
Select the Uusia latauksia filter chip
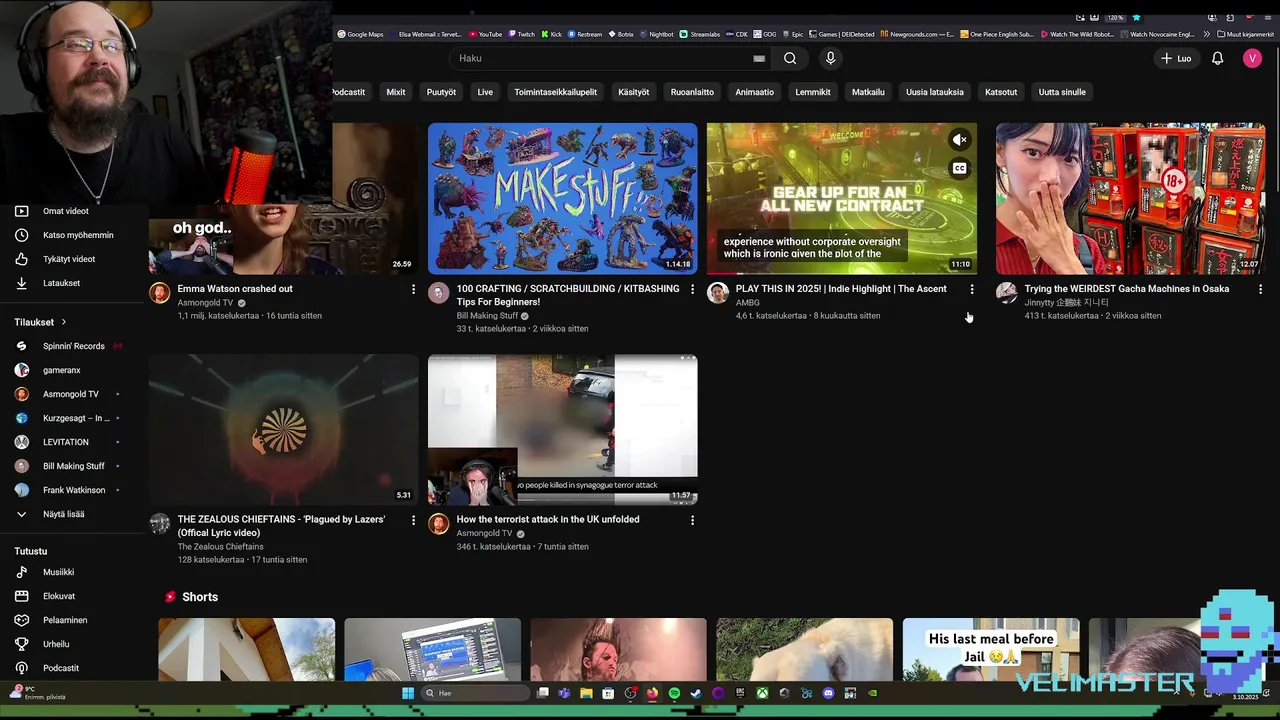[x=935, y=92]
